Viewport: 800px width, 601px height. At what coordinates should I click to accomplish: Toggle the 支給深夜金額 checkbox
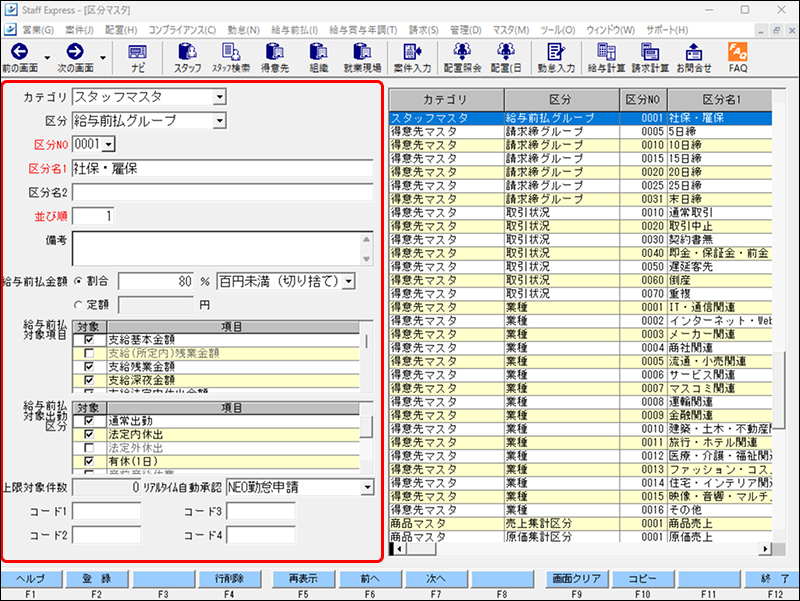click(x=89, y=380)
